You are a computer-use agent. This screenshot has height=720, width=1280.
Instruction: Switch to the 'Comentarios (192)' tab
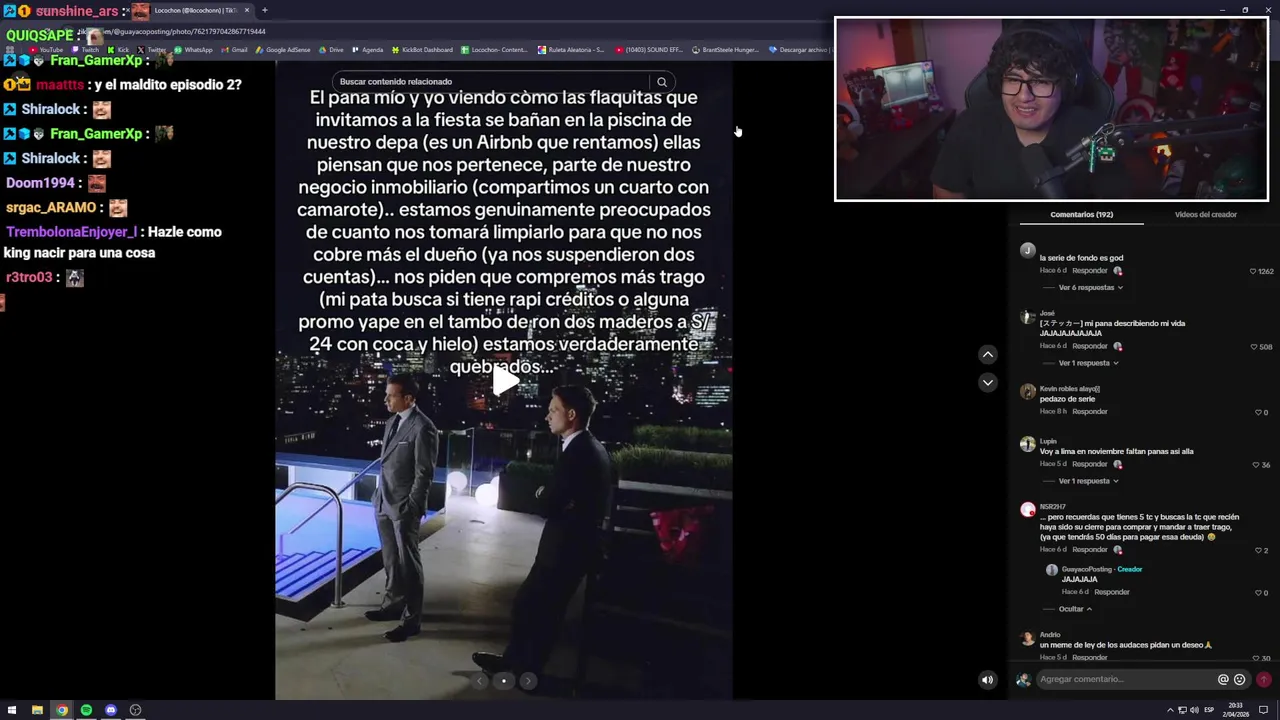click(1081, 214)
